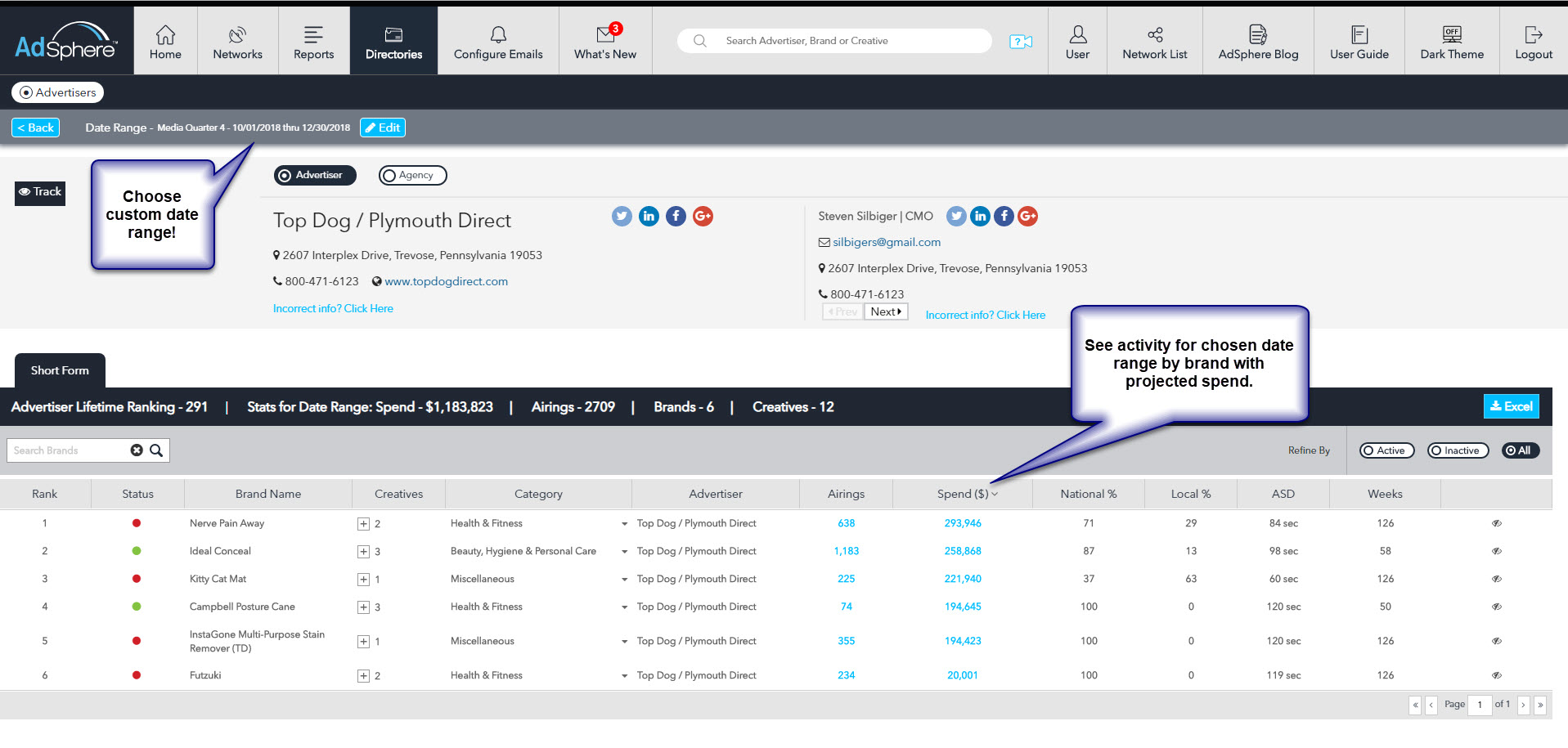
Task: Go to the first page of results
Action: [x=1415, y=705]
